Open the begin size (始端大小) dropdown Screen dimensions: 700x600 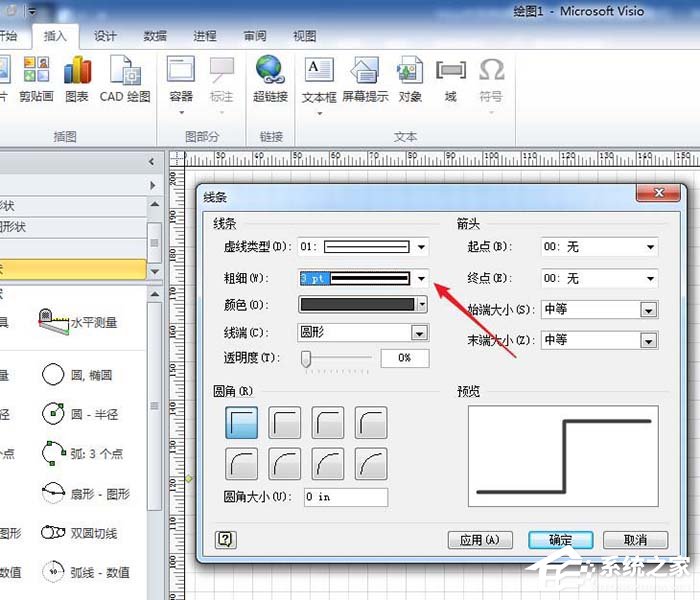click(x=649, y=310)
